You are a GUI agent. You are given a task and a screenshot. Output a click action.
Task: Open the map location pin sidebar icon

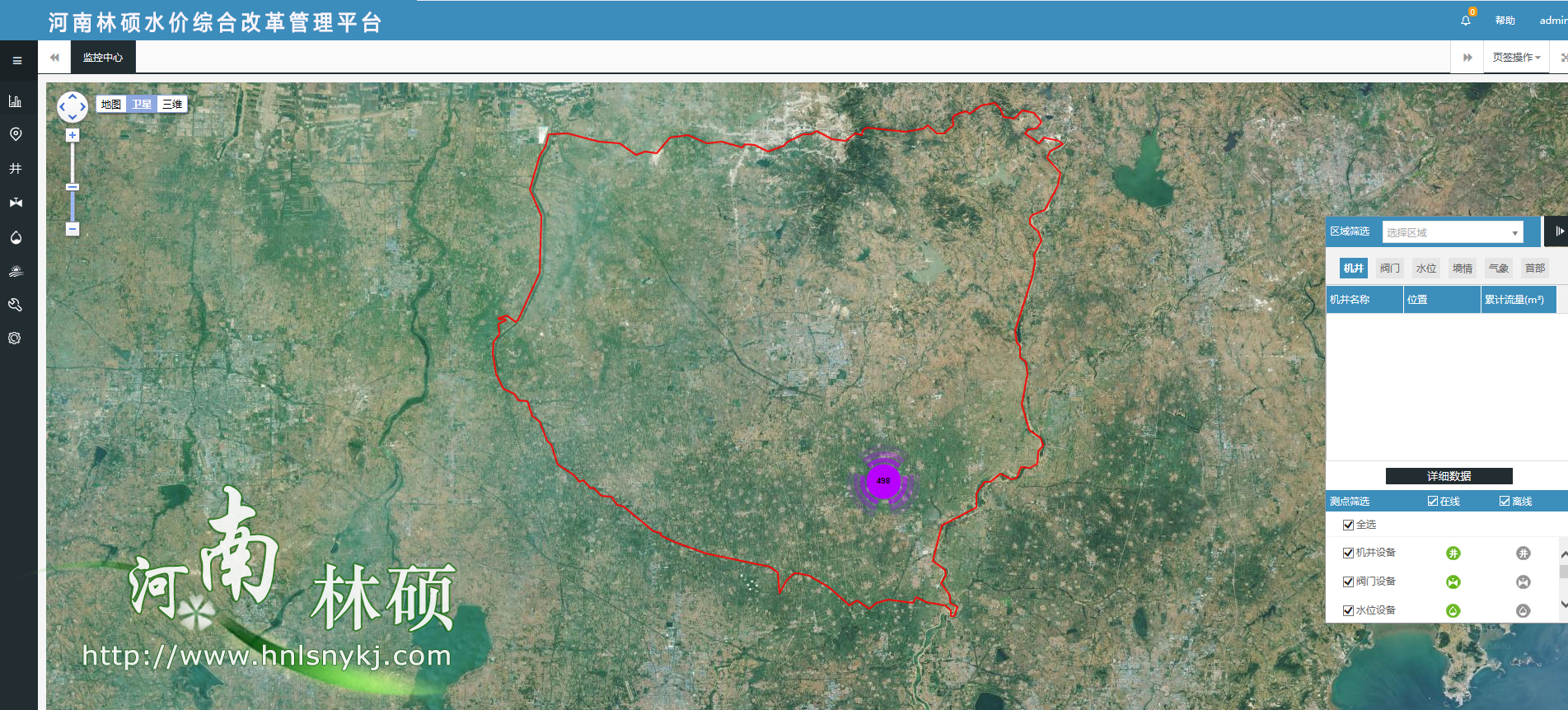[15, 134]
